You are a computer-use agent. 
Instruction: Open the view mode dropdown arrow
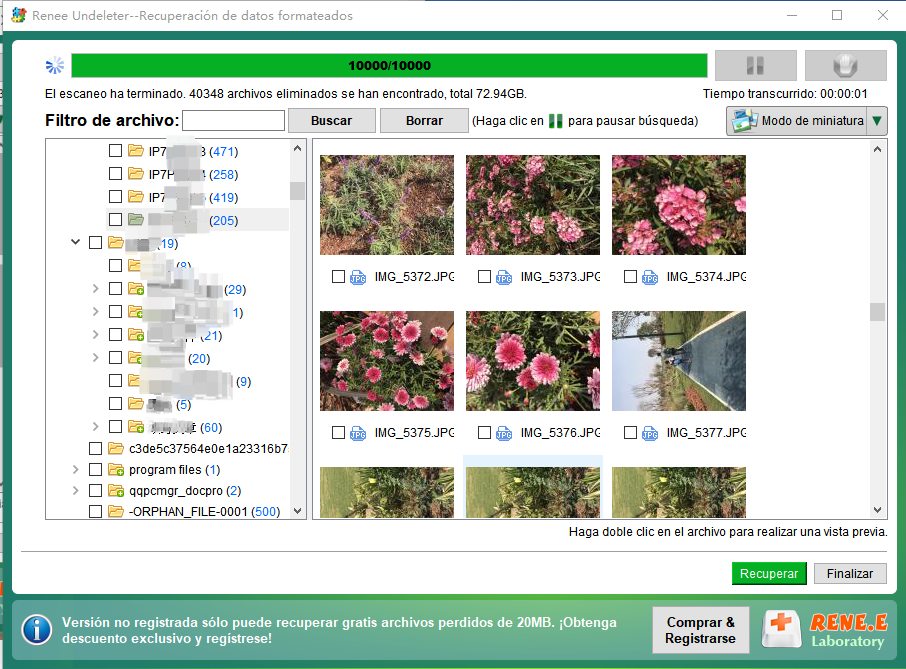tap(877, 121)
